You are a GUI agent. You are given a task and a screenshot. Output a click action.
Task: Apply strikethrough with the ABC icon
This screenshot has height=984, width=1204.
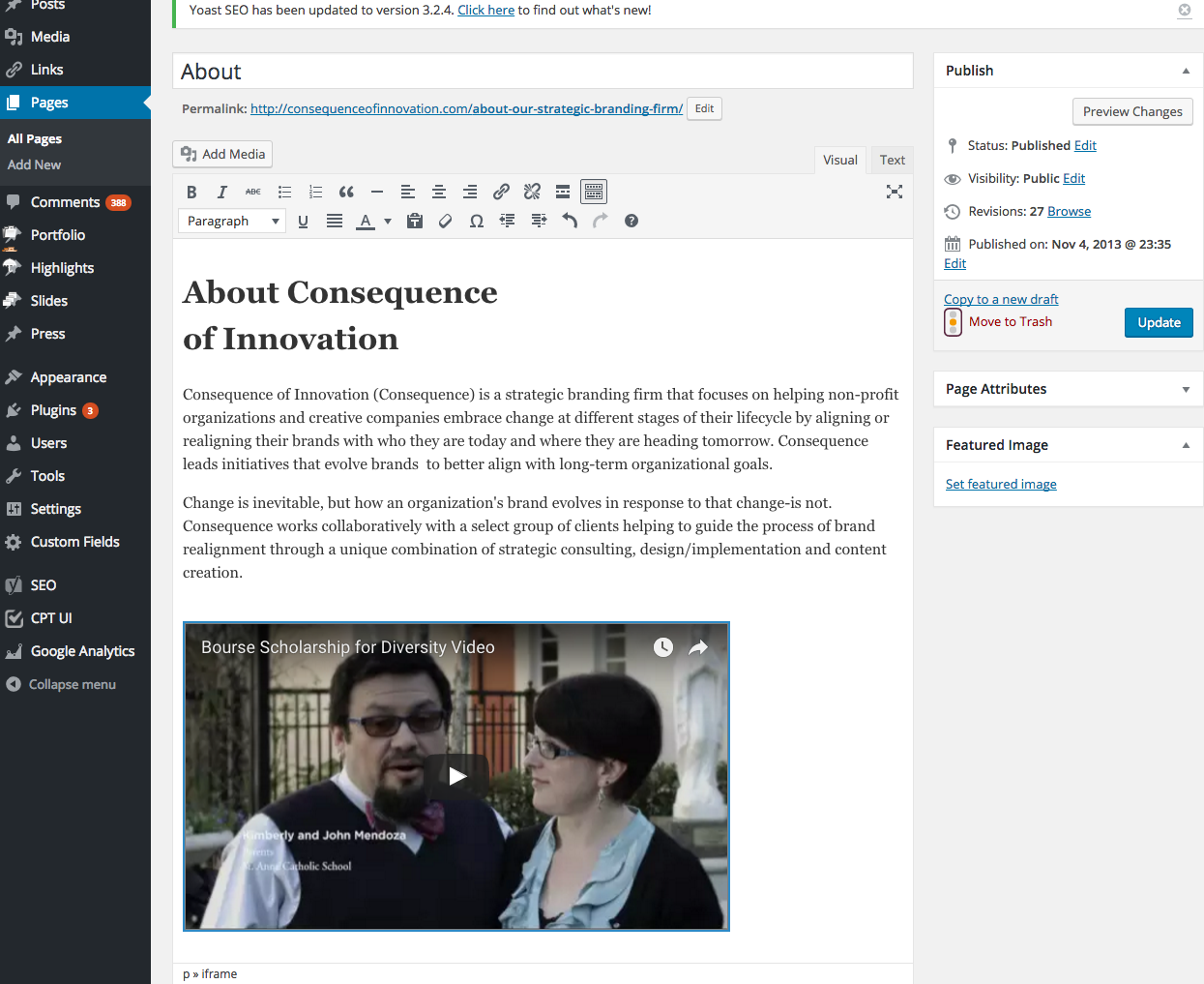point(253,192)
